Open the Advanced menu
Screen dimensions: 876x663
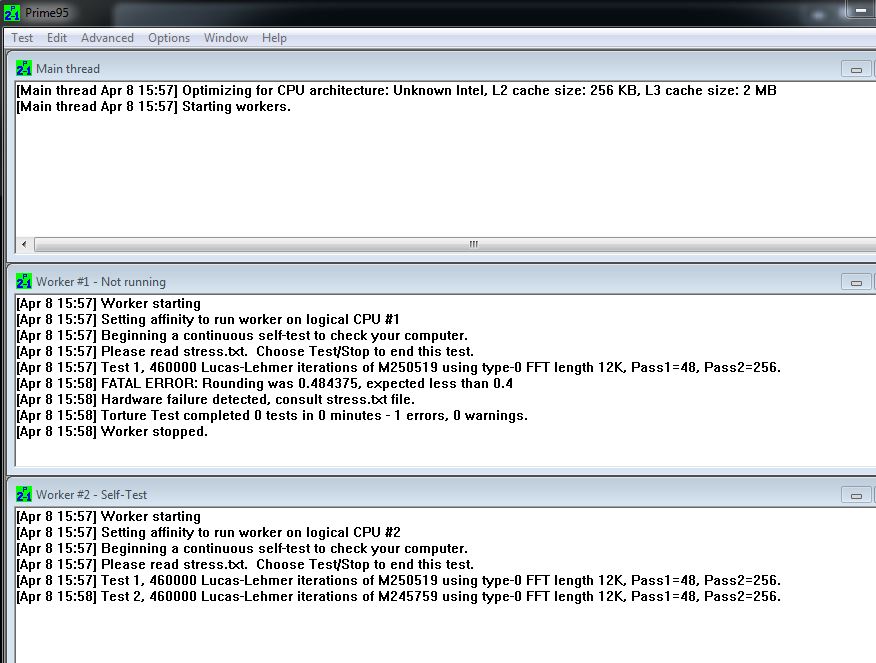coord(107,38)
